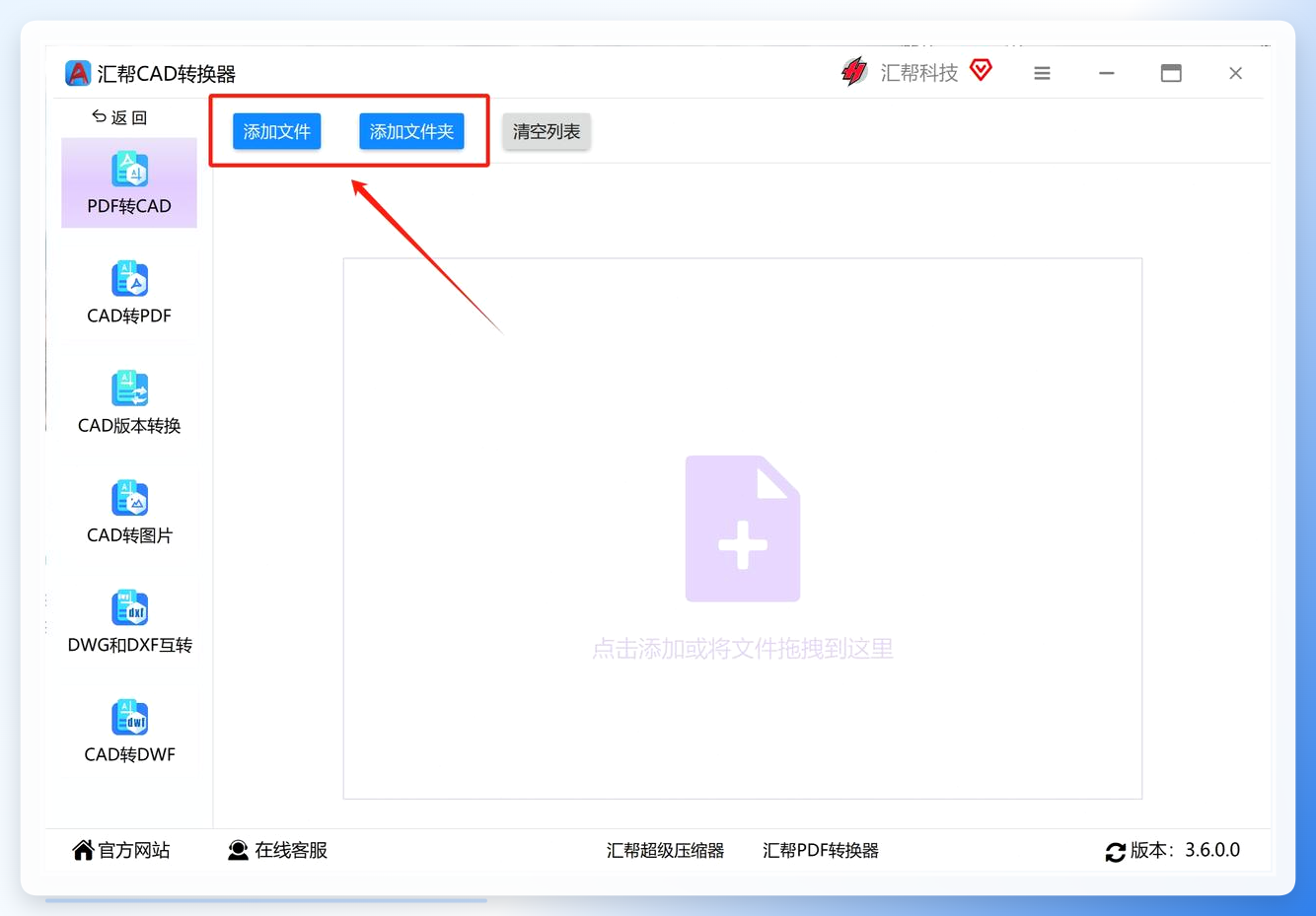Minimize the window
Image resolution: width=1316 pixels, height=916 pixels.
(1107, 73)
